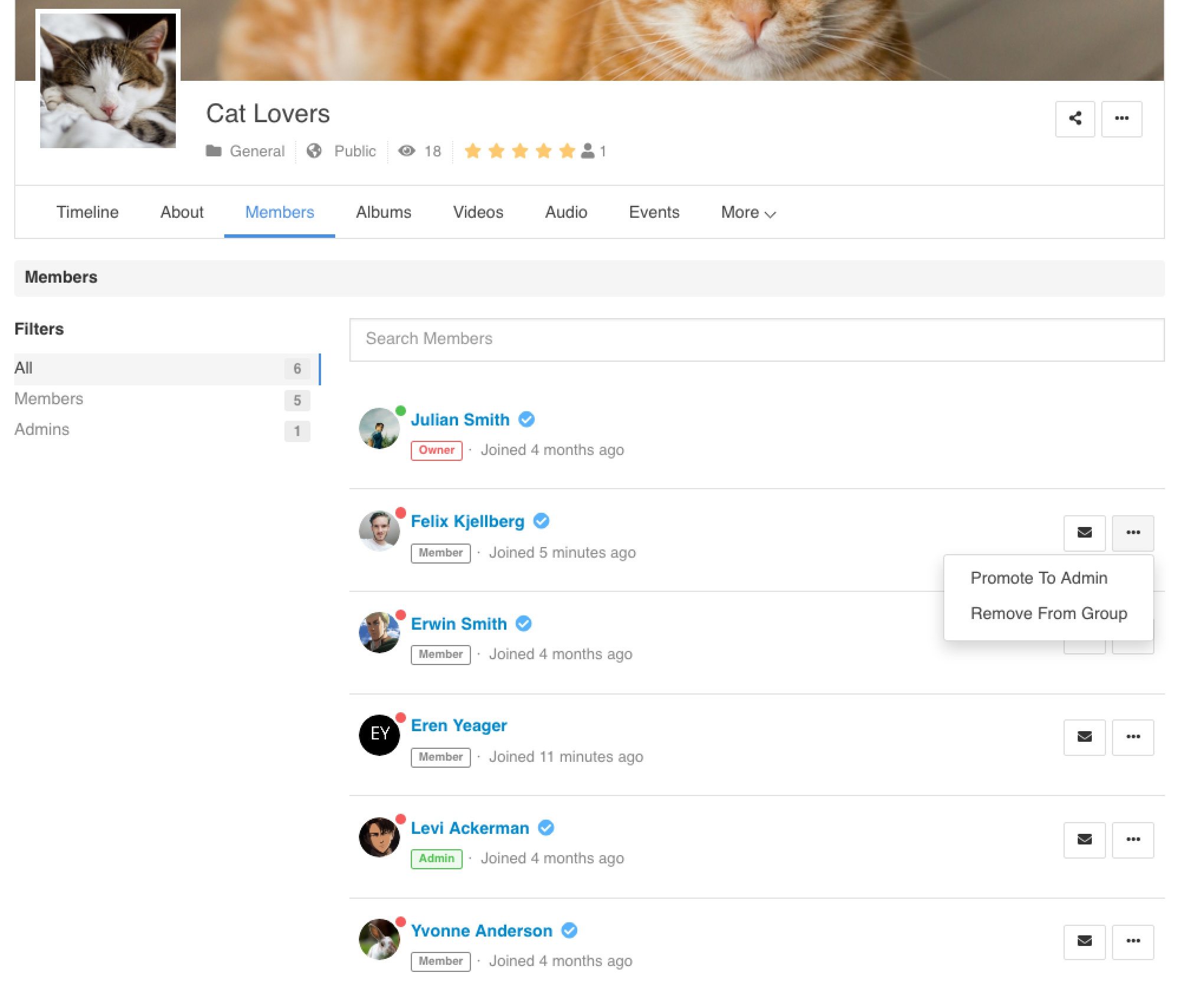Open the group options ellipsis menu

(1121, 119)
